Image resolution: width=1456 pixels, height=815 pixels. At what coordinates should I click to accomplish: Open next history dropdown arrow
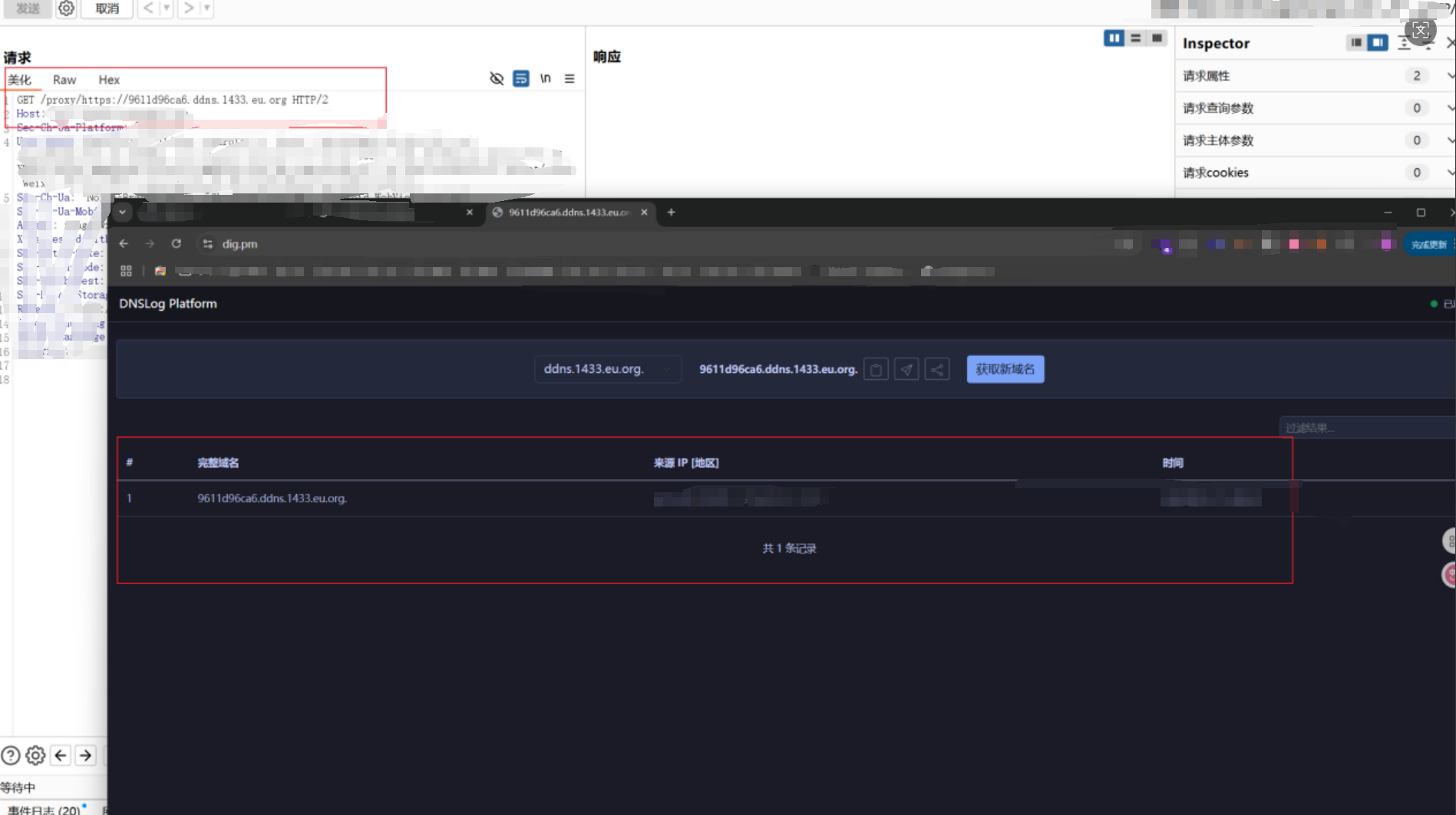click(x=206, y=8)
